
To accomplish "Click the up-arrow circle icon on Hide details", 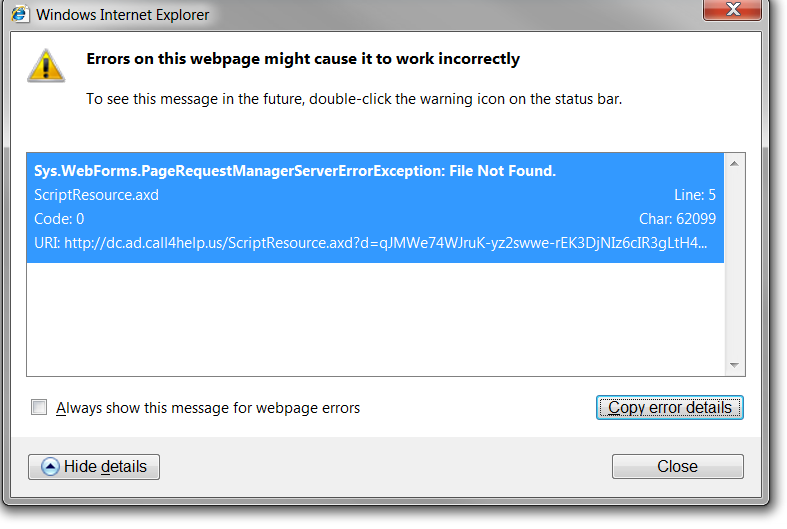I will coord(50,467).
